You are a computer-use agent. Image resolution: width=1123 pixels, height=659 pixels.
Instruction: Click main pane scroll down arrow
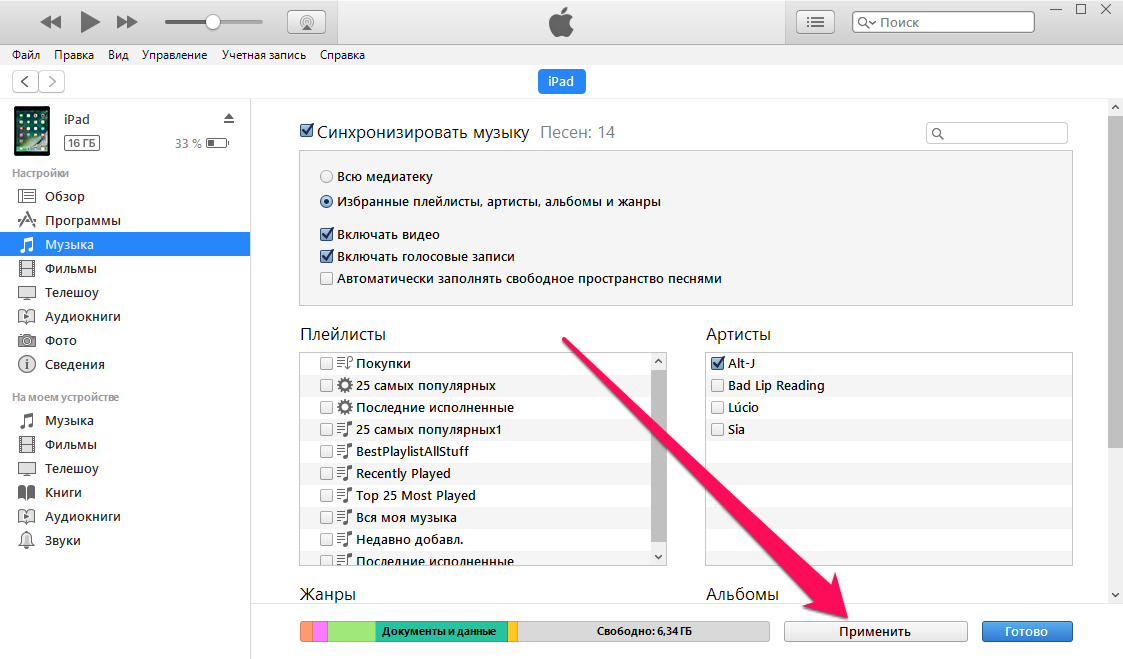click(1115, 595)
